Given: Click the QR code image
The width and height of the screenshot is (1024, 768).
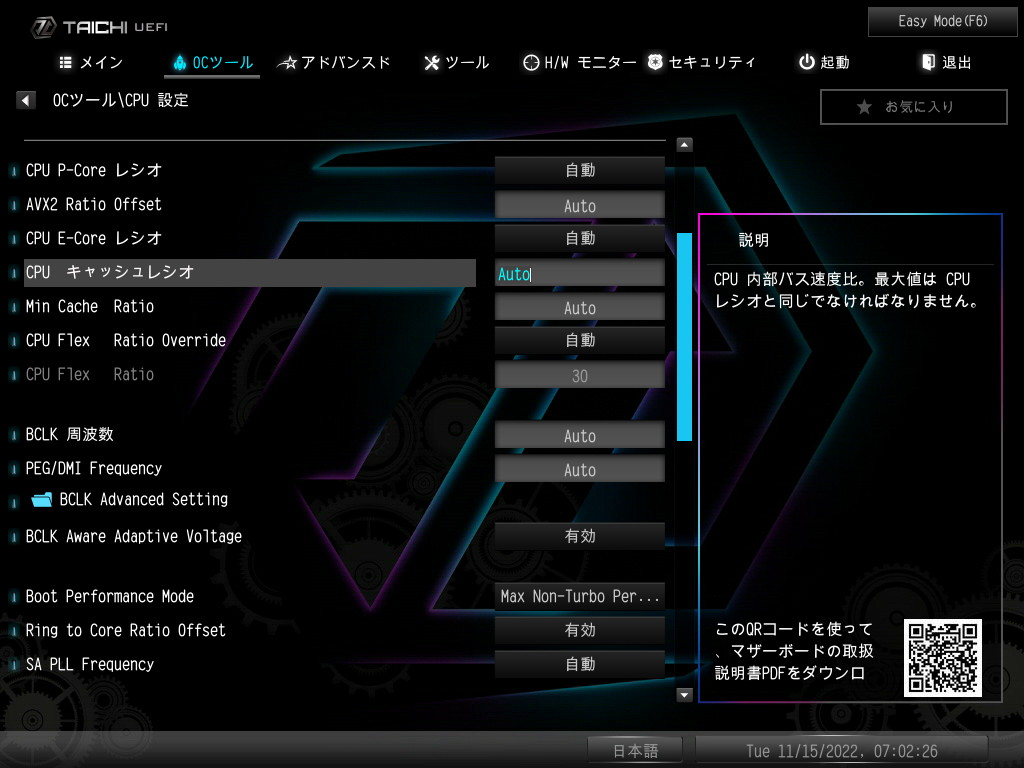Looking at the screenshot, I should tap(942, 658).
